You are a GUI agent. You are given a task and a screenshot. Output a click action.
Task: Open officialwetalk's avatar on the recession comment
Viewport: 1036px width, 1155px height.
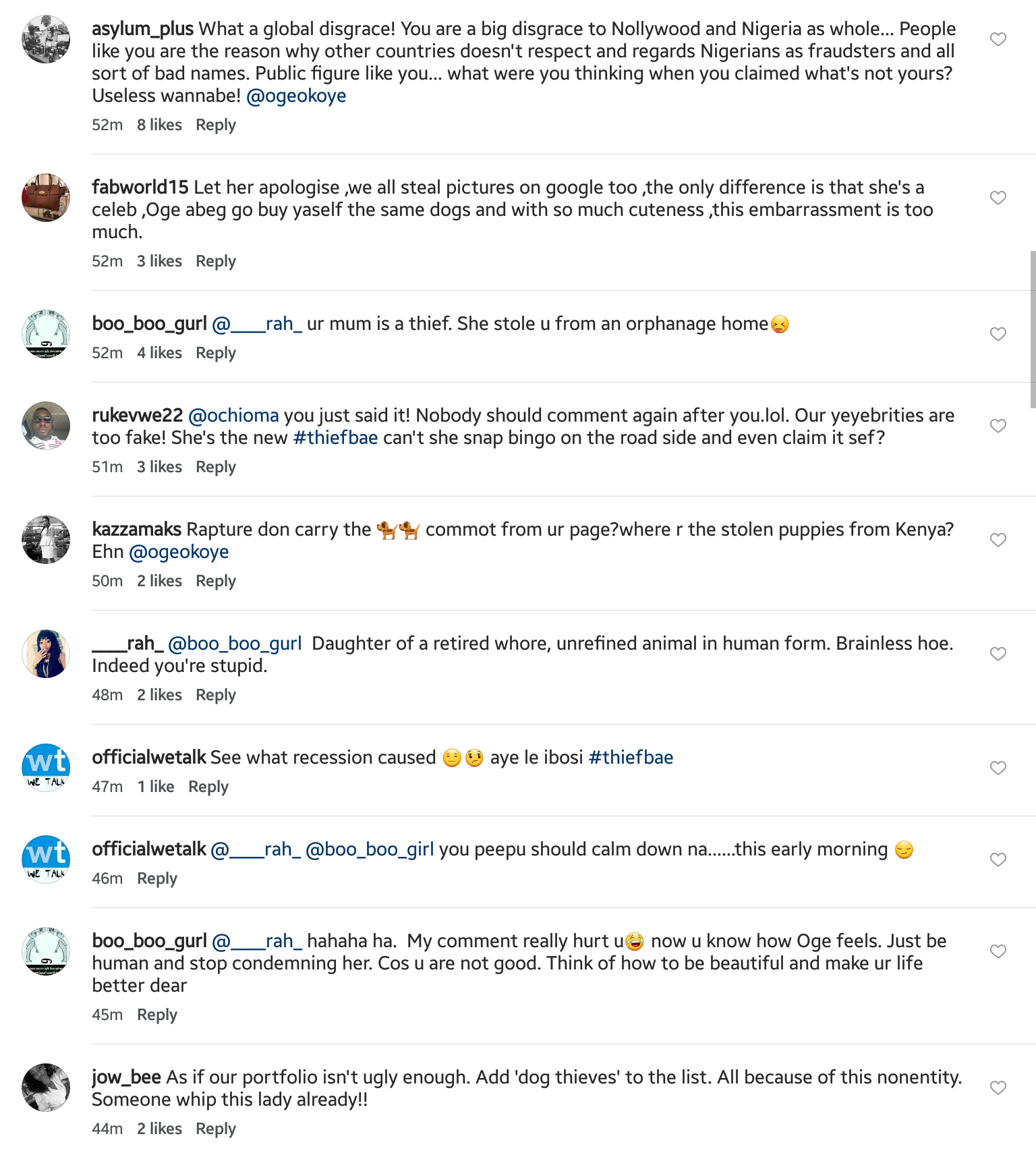click(x=46, y=768)
